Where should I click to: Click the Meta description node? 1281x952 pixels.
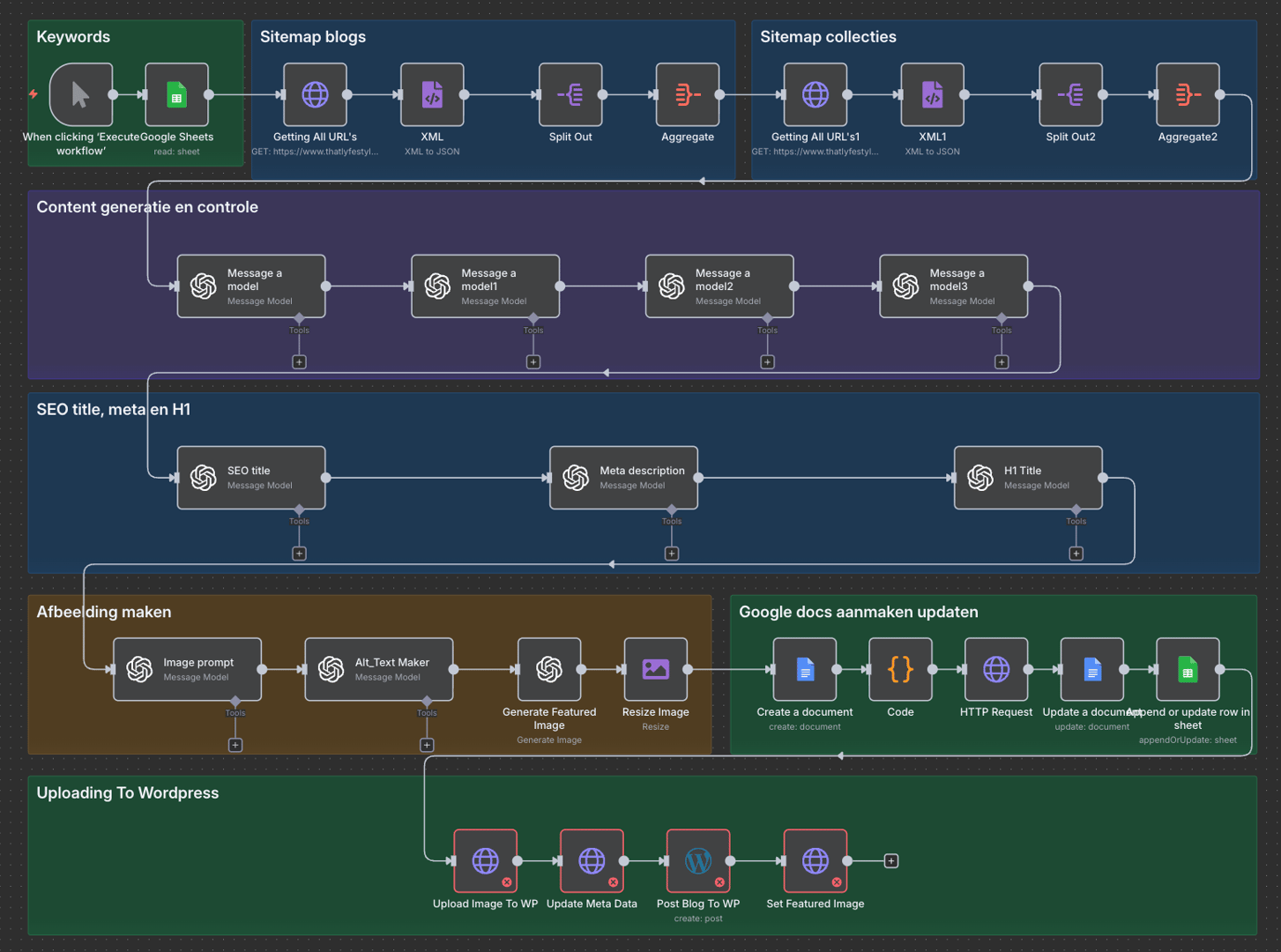click(x=622, y=478)
